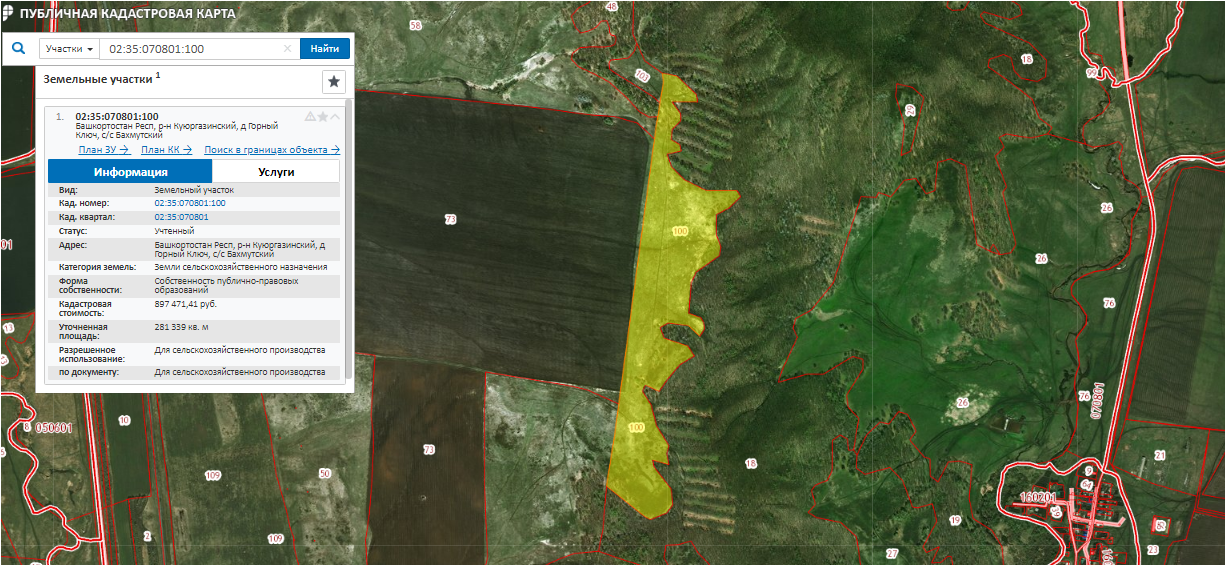
Task: Select the parcel title 02:35:070801:100 in results
Action: click(x=116, y=117)
